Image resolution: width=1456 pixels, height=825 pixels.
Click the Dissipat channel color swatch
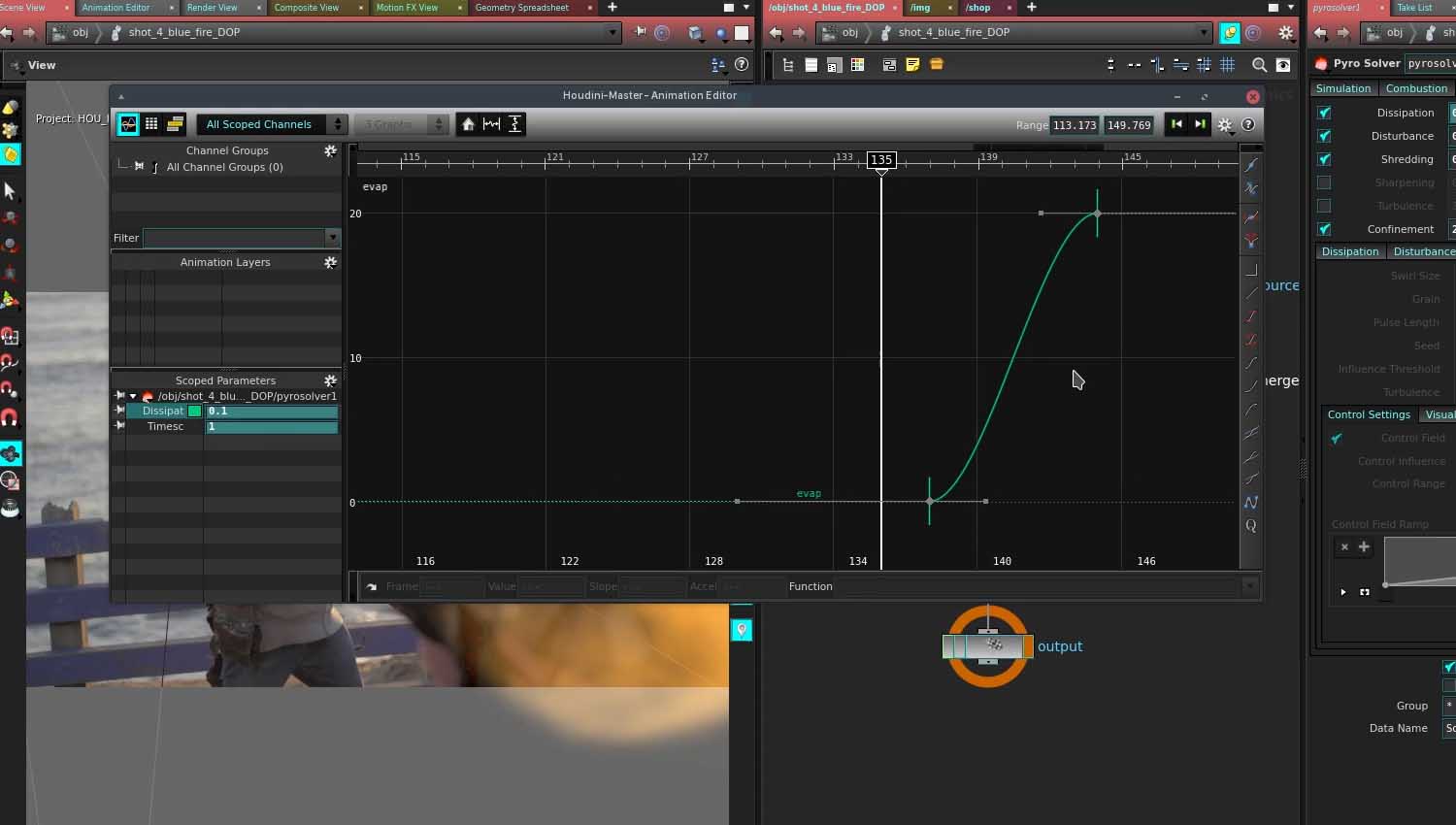195,412
